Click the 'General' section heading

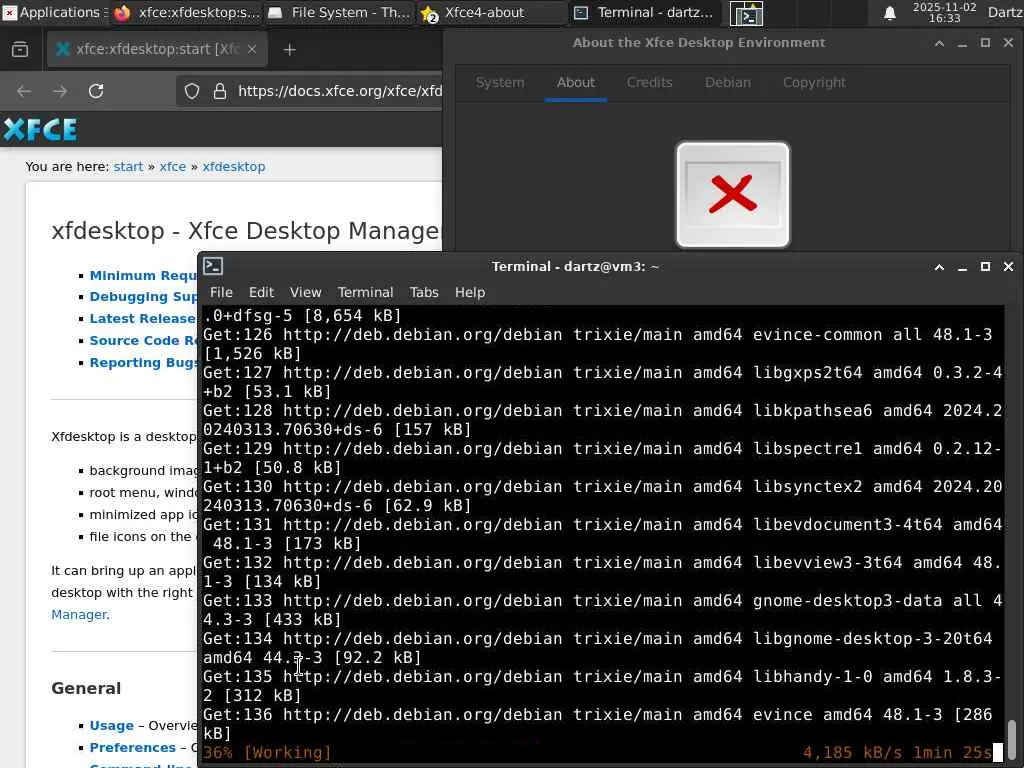coord(86,688)
